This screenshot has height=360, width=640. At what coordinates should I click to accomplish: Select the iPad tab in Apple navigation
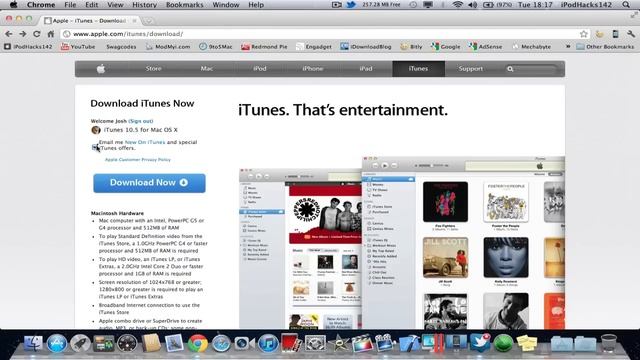pos(366,69)
